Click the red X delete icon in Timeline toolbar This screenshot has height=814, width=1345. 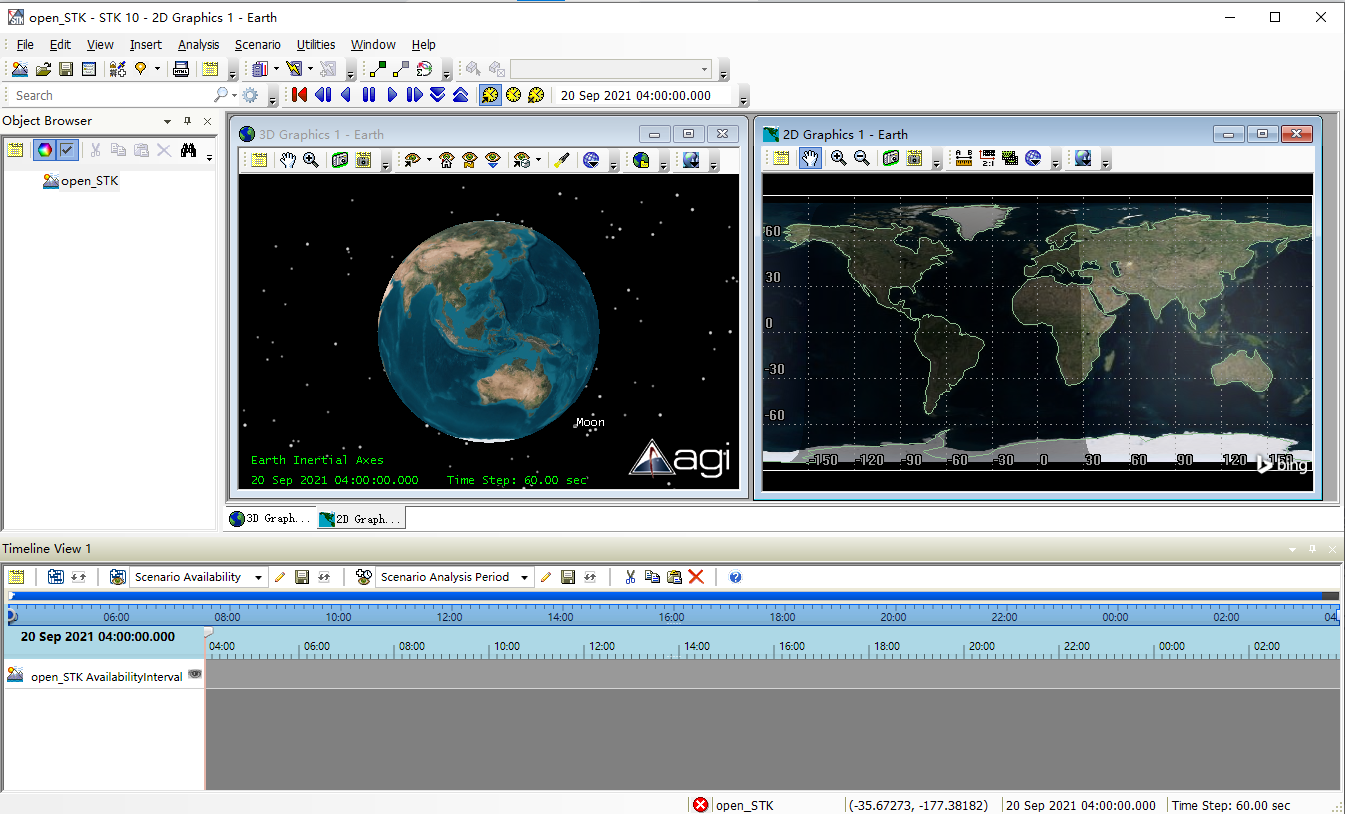click(696, 577)
